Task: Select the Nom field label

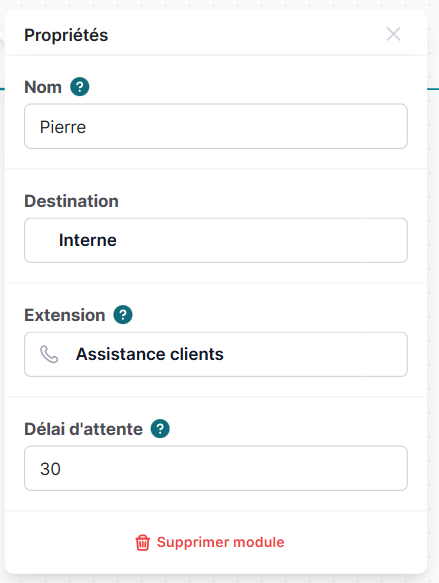Action: (x=43, y=87)
